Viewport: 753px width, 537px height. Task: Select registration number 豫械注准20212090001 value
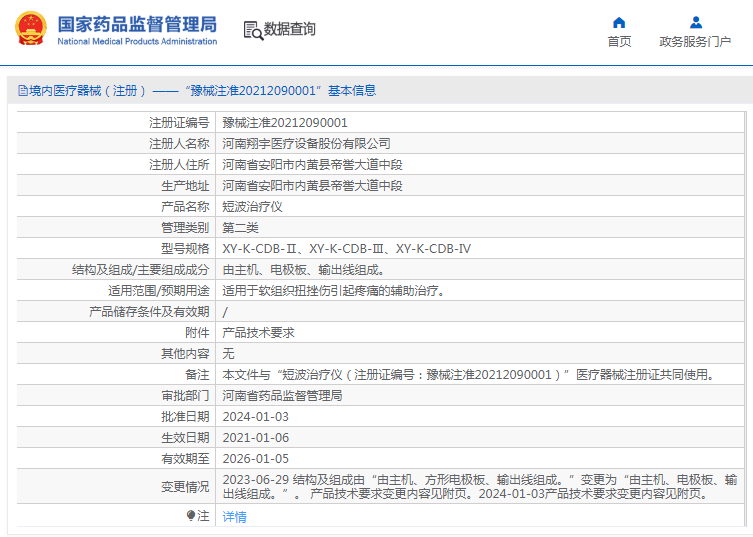click(285, 122)
